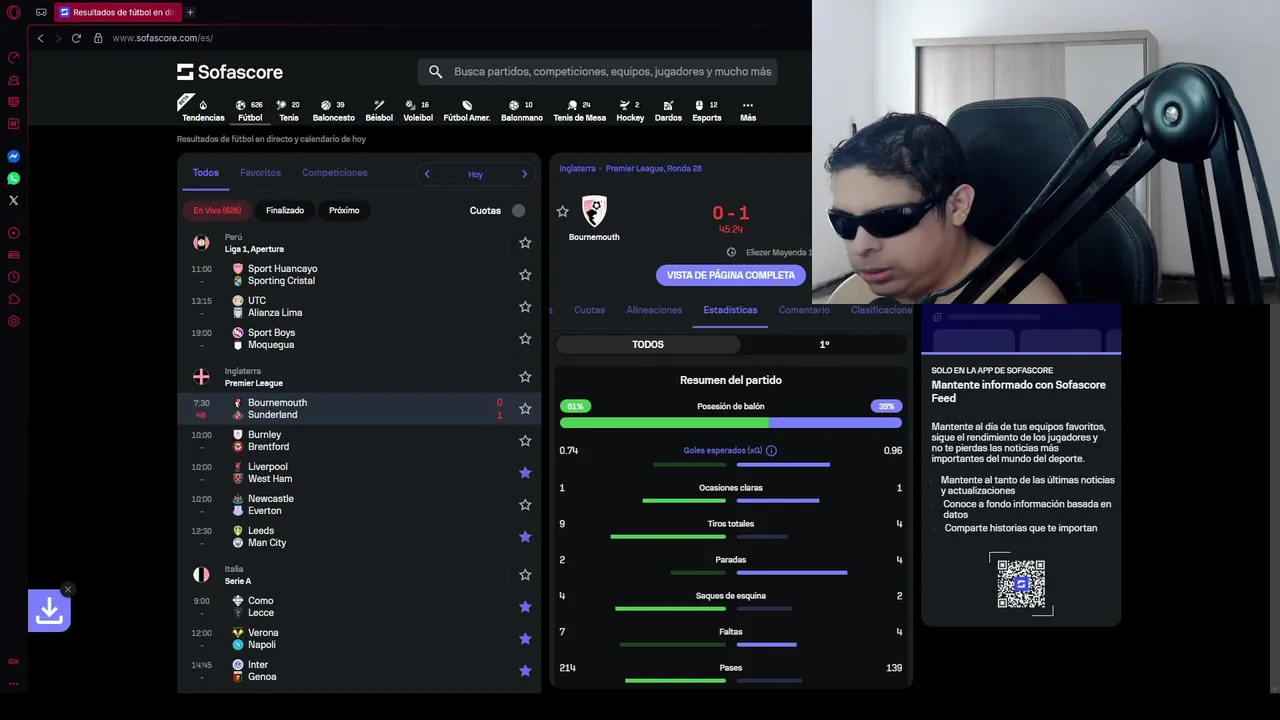Viewport: 1280px width, 720px height.
Task: Open Tendencias trending section
Action: [x=203, y=110]
